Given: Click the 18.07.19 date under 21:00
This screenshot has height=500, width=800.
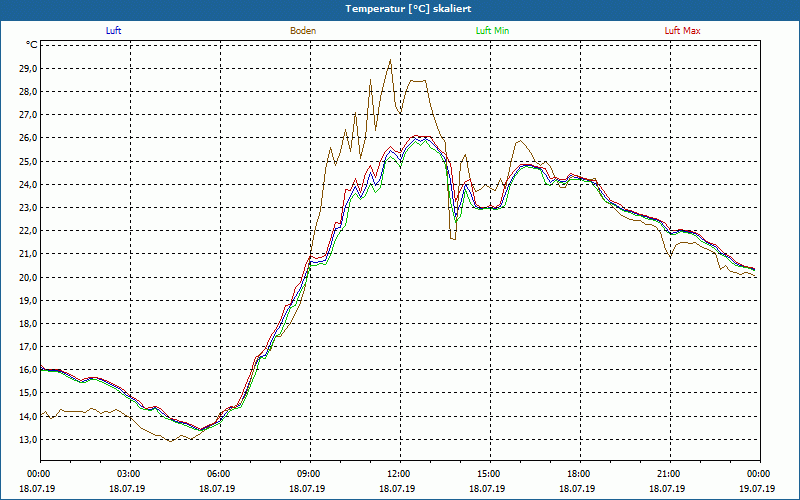Looking at the screenshot, I should coord(667,488).
